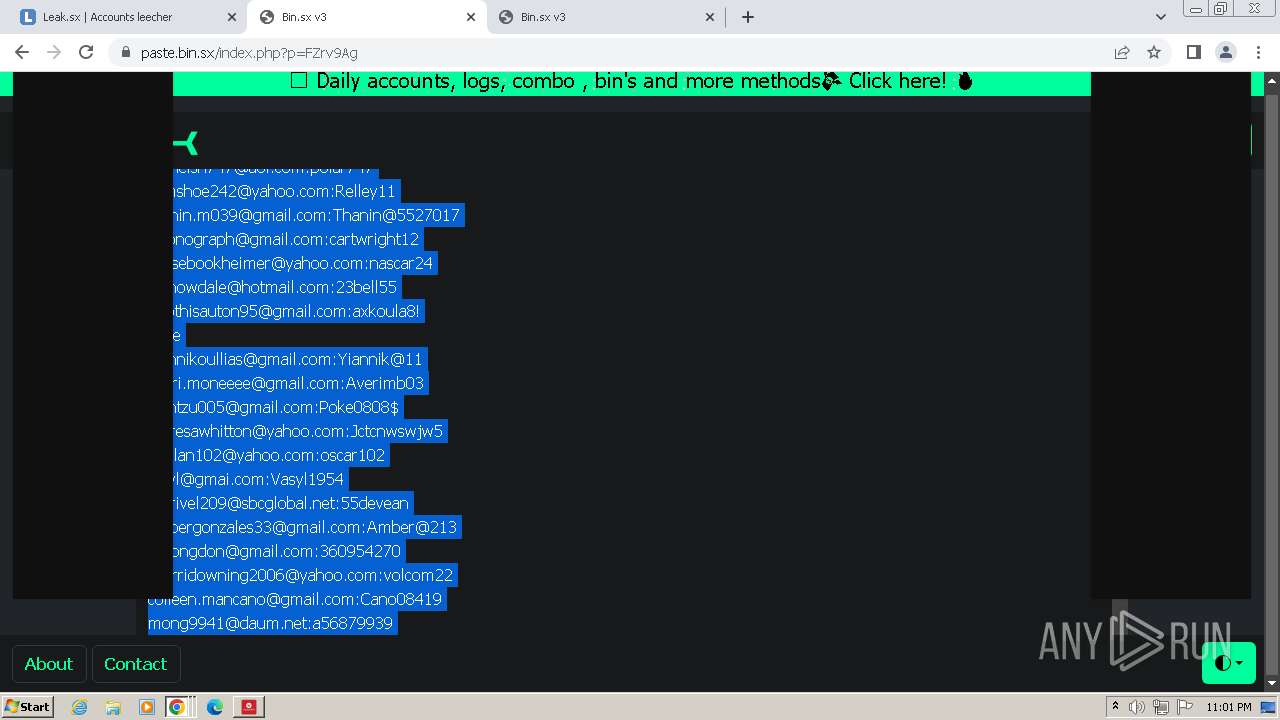Select the active Bin.sx v3 tab
1280x720 pixels.
[x=367, y=17]
